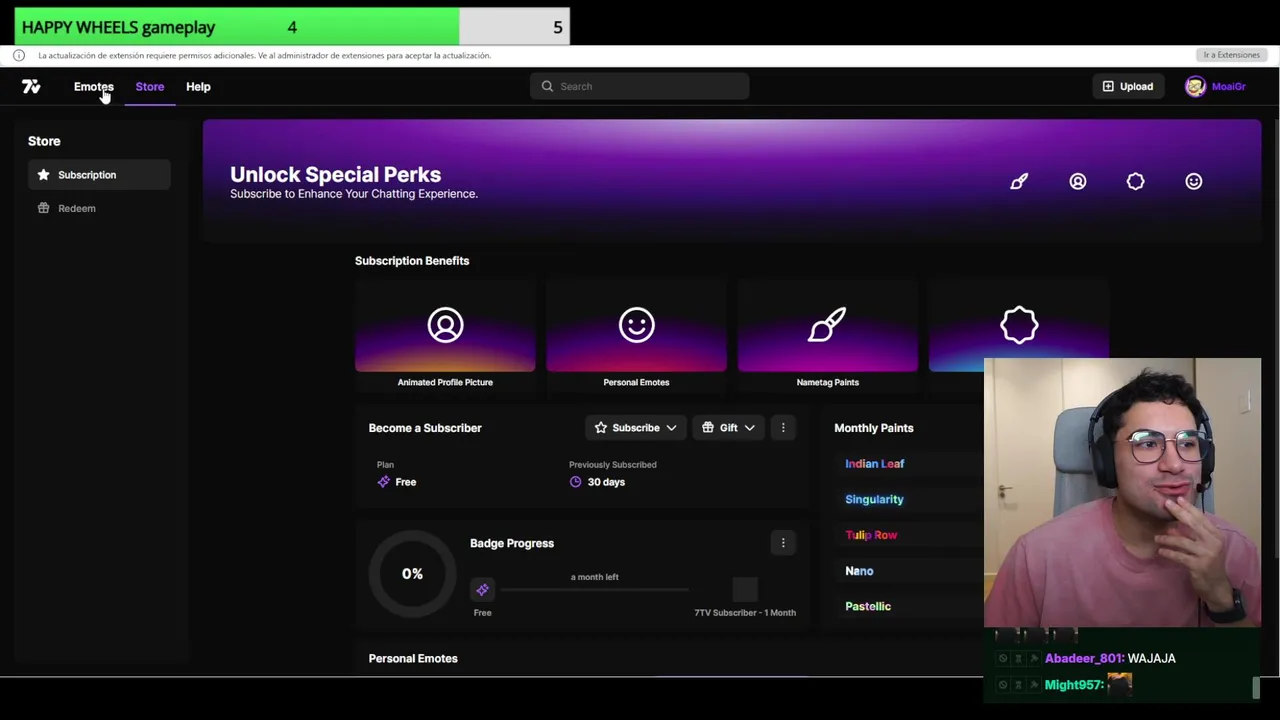The image size is (1280, 720).
Task: Click the 0% progress ring
Action: pos(412,574)
